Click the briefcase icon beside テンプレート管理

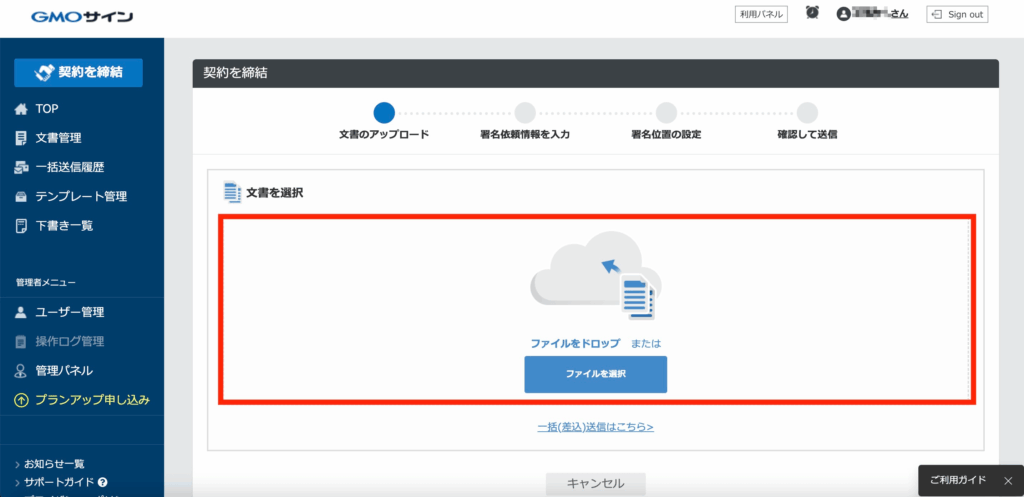click(21, 197)
